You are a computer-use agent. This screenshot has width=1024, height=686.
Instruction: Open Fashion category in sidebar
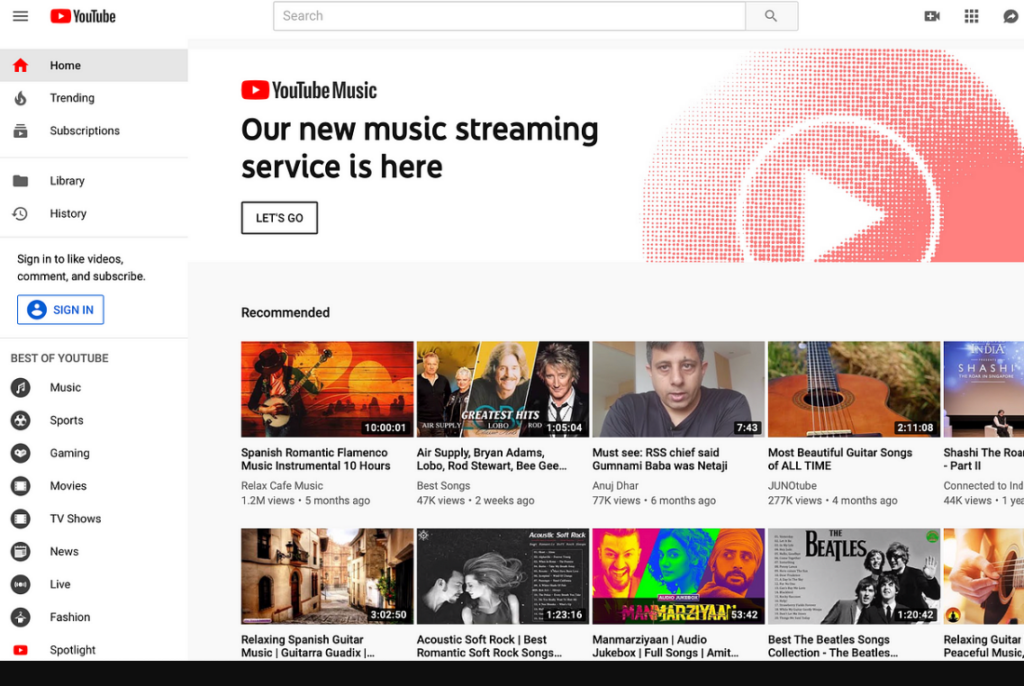[x=94, y=617]
